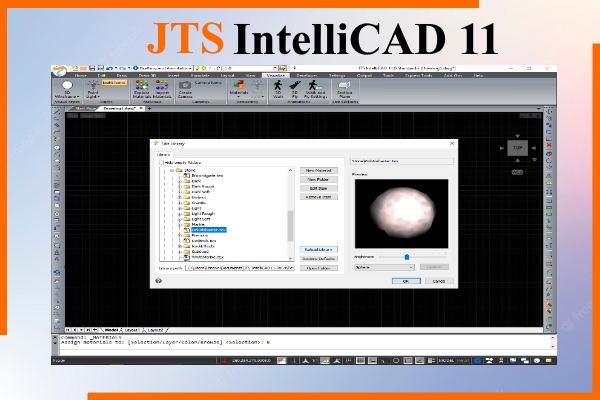Open the Home ribbon tab
Screen dimensions: 600x400
pyautogui.click(x=80, y=76)
